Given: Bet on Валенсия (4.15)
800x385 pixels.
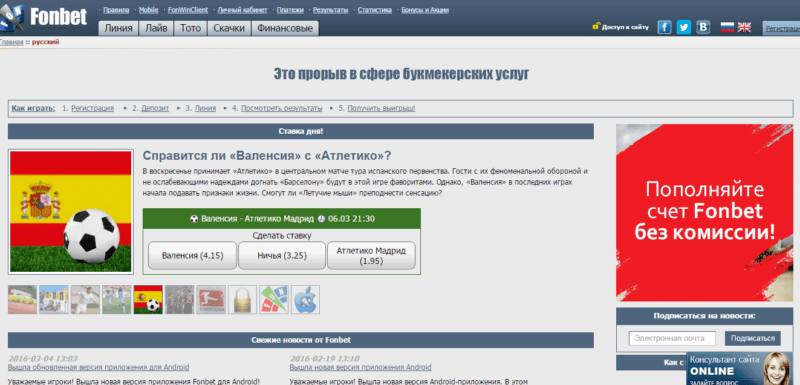Looking at the screenshot, I should (x=193, y=255).
